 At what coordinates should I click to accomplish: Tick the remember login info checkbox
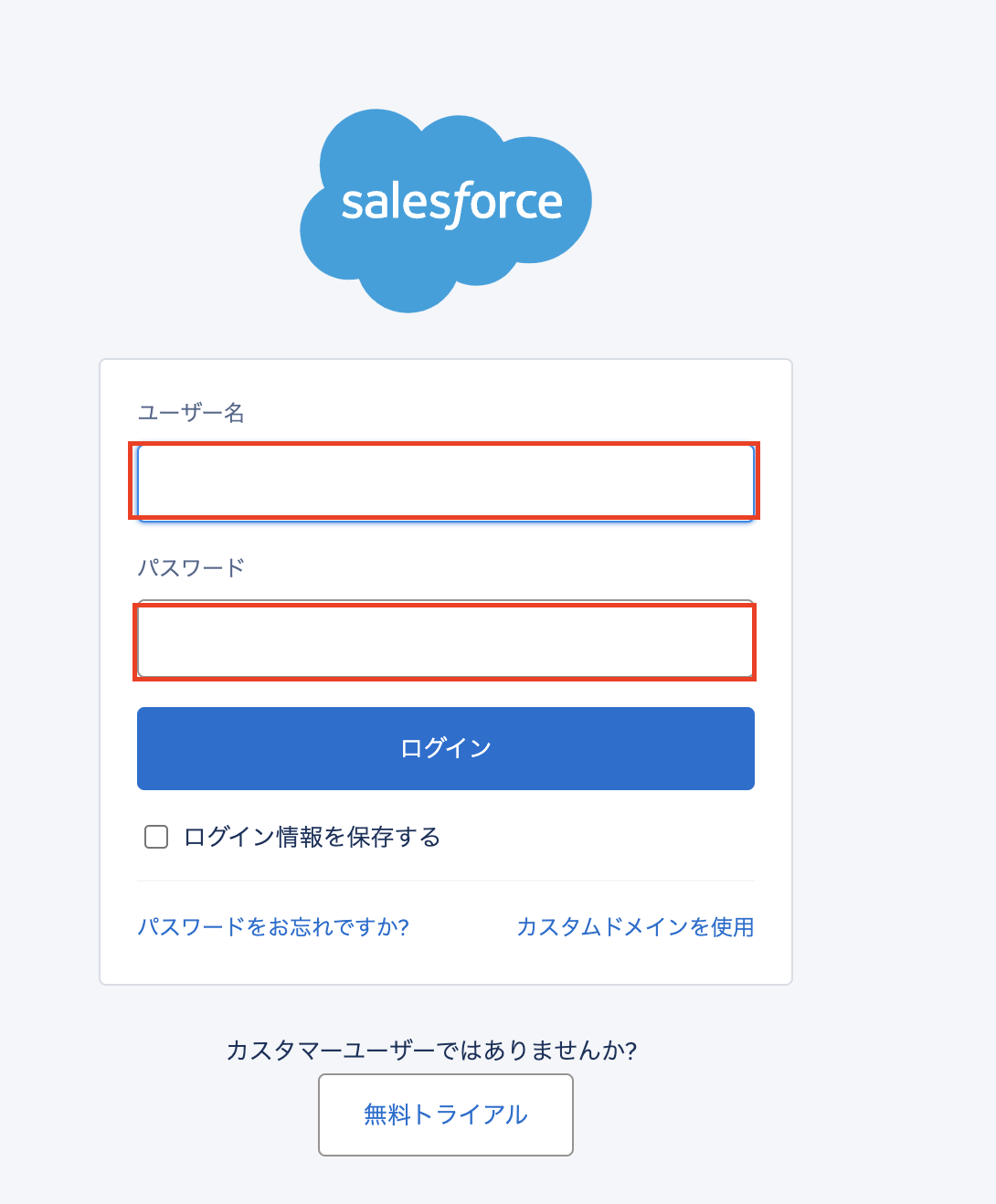(x=156, y=837)
